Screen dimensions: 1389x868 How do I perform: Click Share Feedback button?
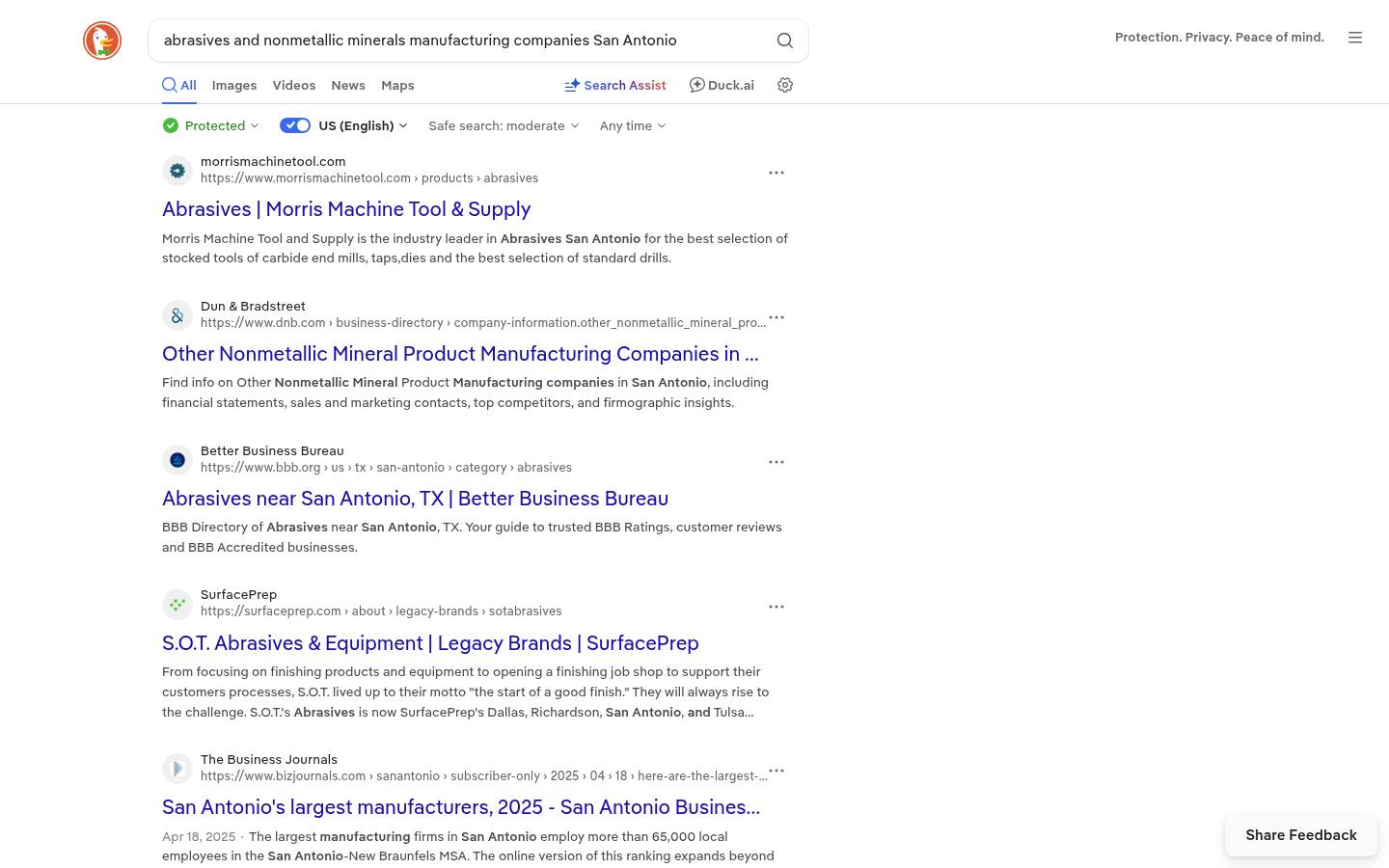(x=1301, y=835)
